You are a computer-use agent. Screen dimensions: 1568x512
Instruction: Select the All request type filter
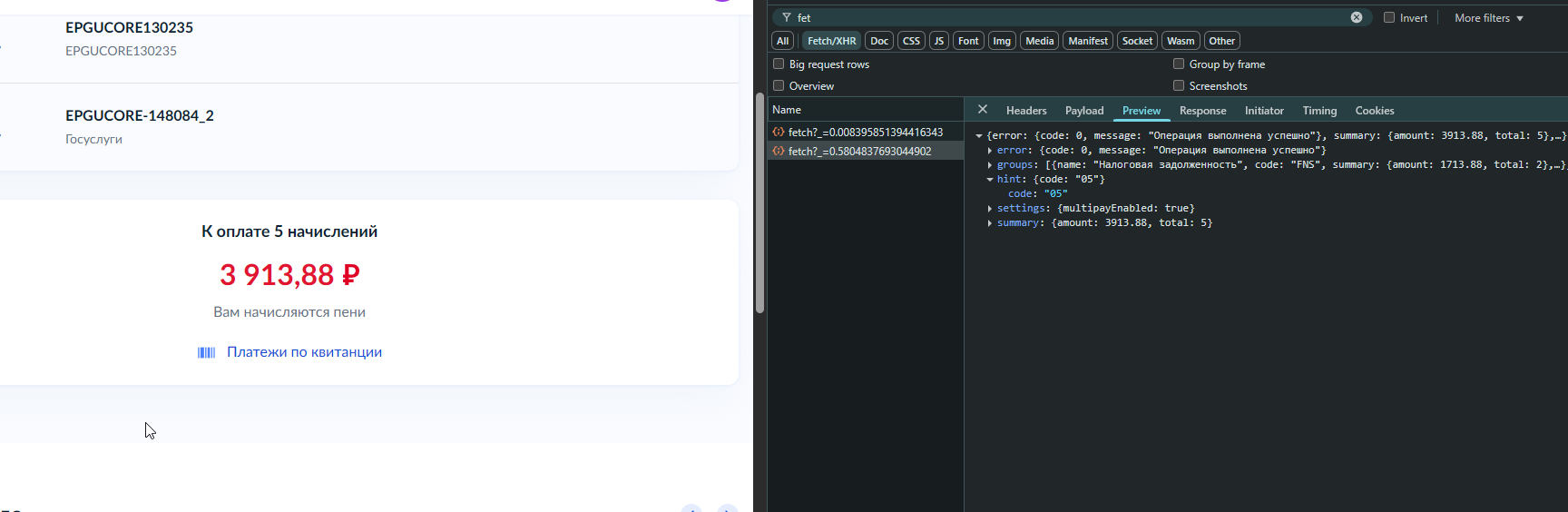[783, 41]
